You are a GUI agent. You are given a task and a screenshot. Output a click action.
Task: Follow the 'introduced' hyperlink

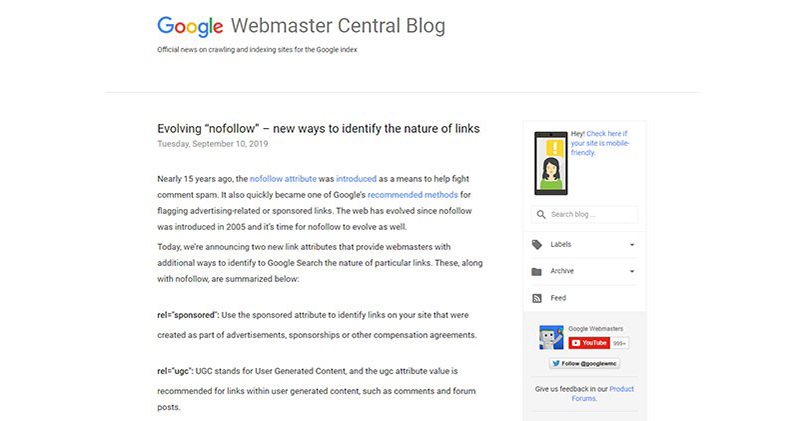pos(356,179)
